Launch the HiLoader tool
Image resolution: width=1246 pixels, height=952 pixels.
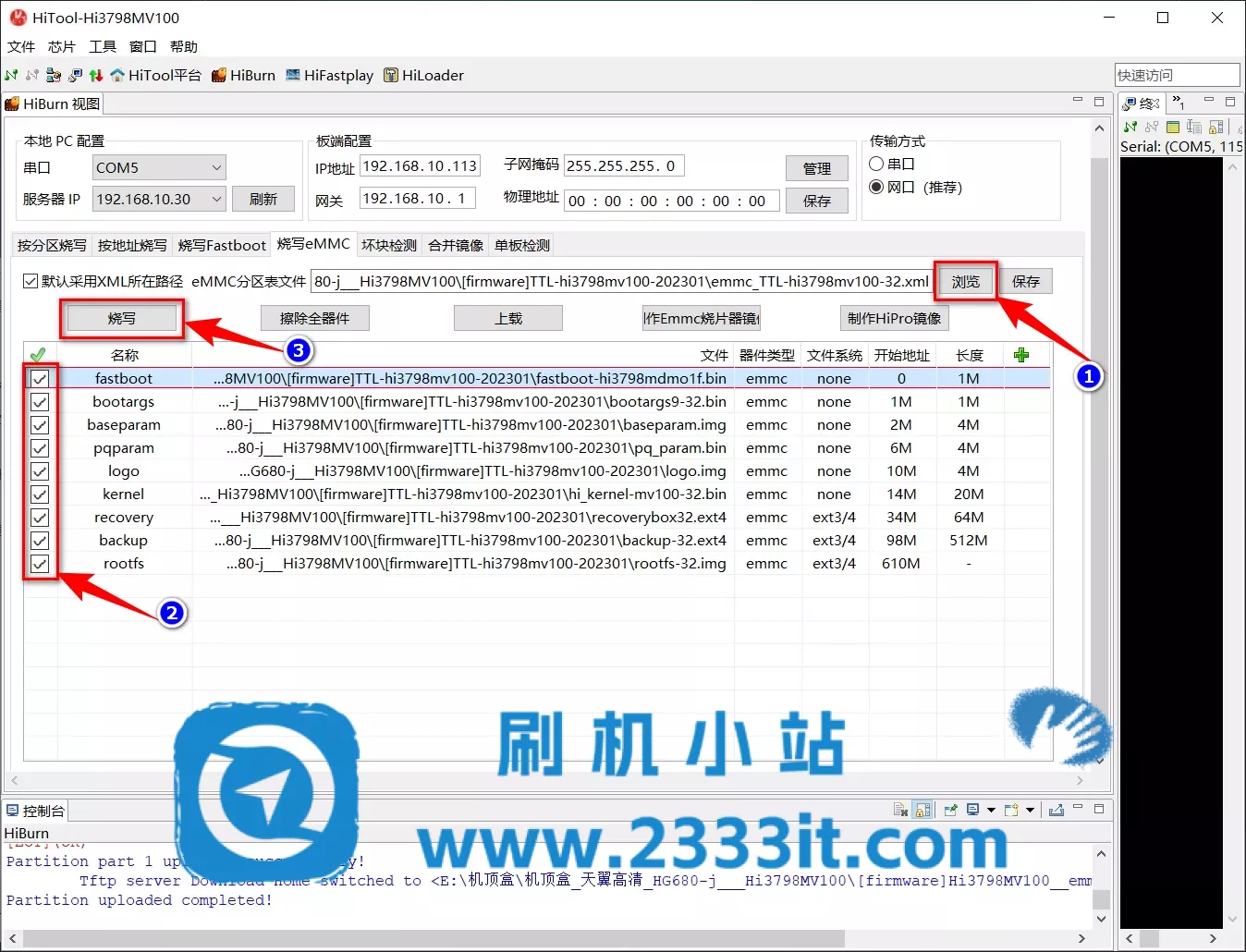click(x=424, y=76)
